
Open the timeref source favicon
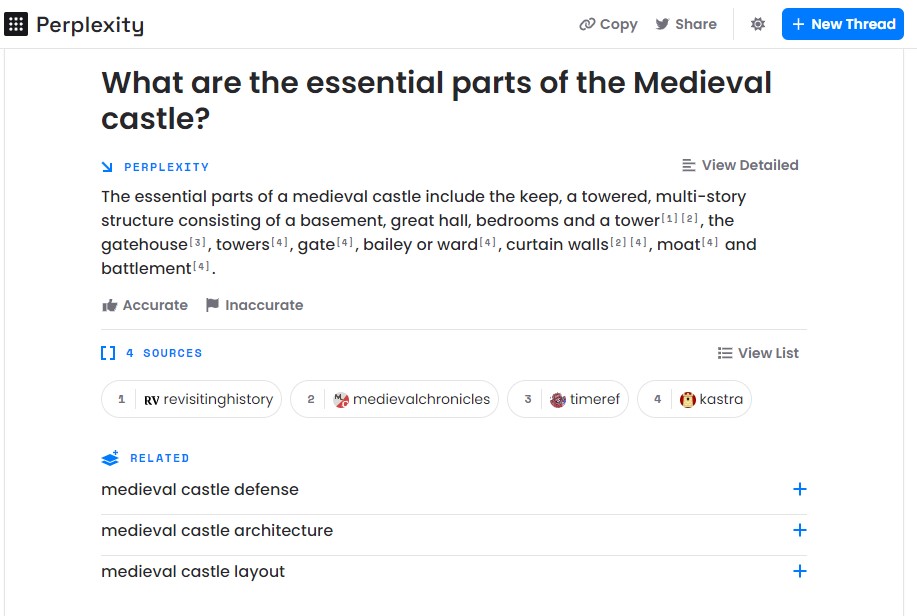(x=558, y=400)
